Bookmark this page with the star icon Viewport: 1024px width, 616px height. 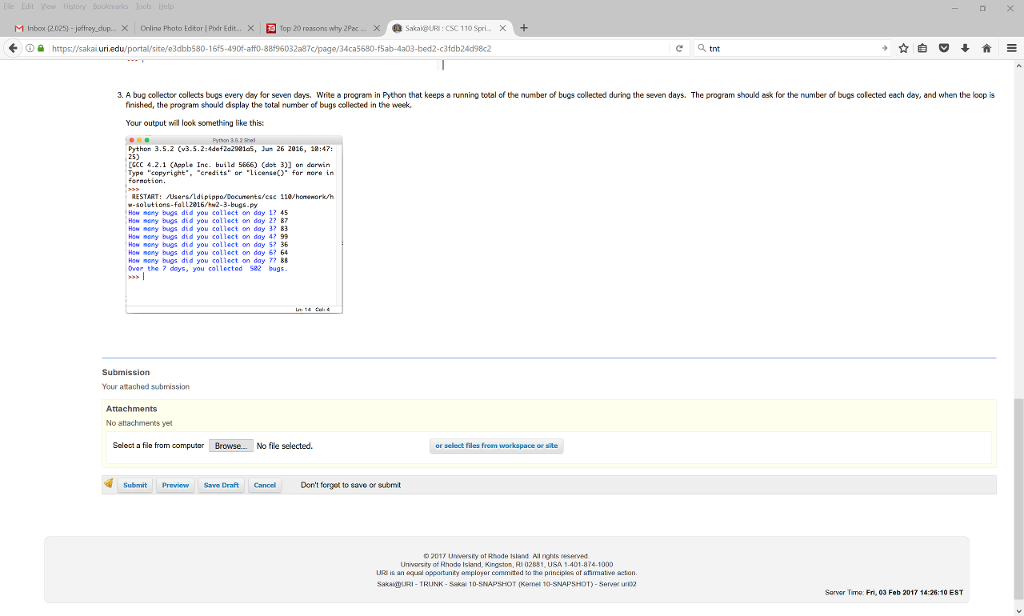tap(903, 48)
